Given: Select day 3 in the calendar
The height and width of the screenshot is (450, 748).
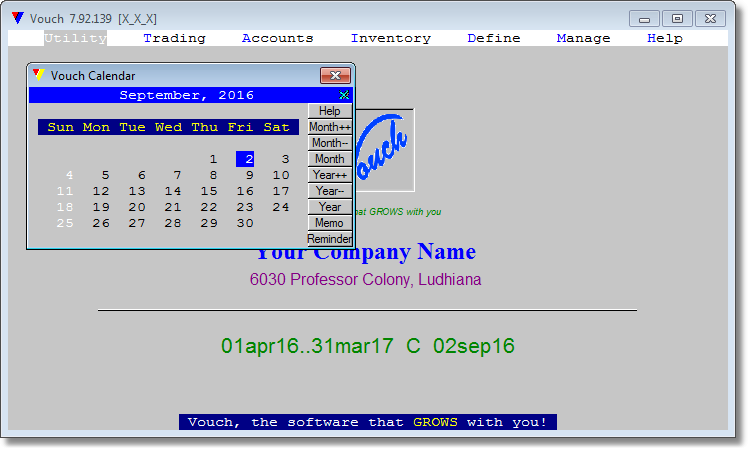Looking at the screenshot, I should [x=285, y=159].
